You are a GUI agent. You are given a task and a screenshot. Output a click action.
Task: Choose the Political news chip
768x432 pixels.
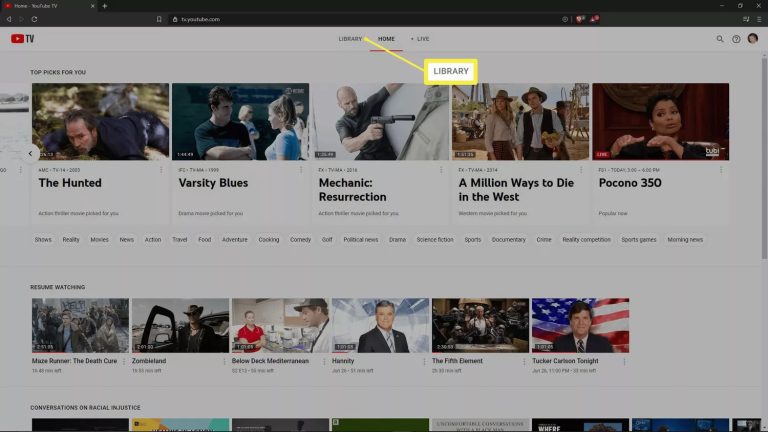(x=360, y=240)
